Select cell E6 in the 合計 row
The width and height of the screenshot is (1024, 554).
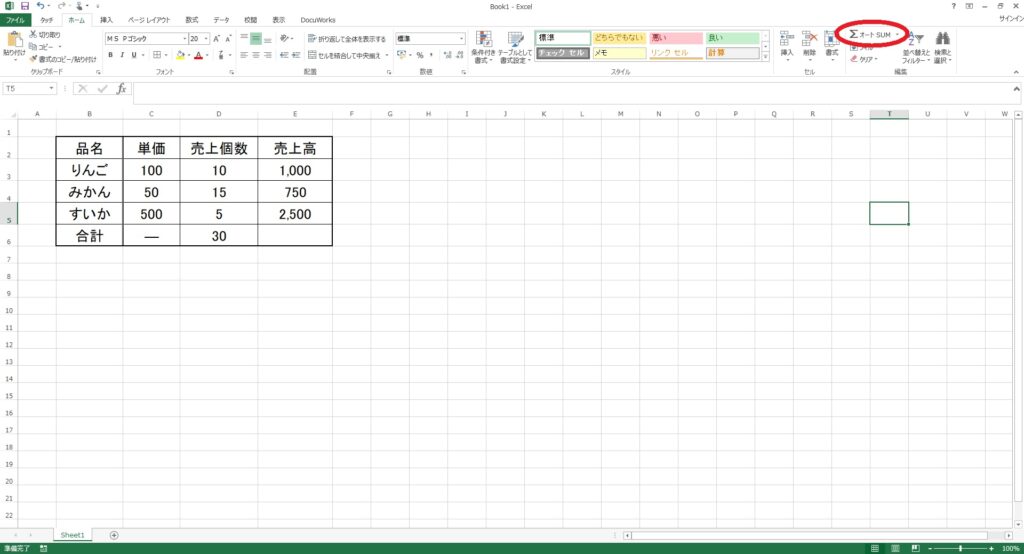point(294,236)
